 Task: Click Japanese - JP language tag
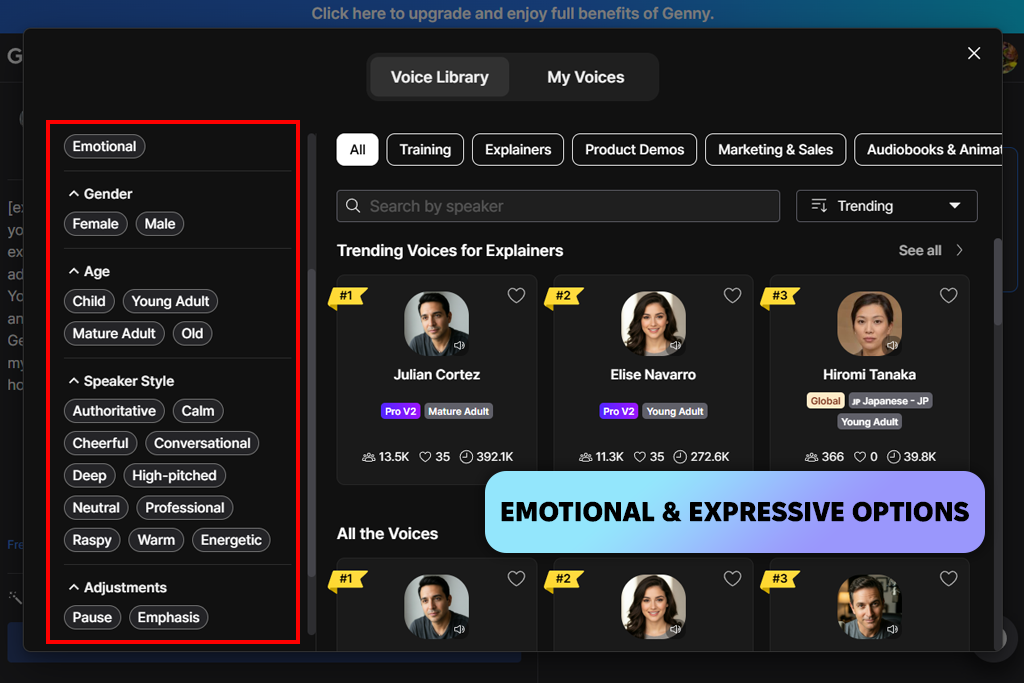click(890, 401)
